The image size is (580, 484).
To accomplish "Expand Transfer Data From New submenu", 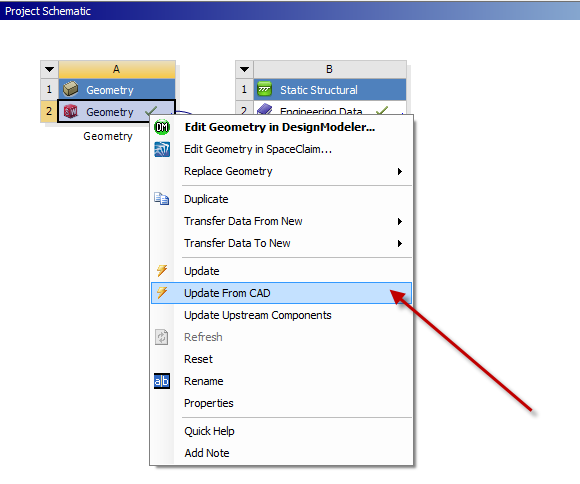I will [x=399, y=221].
